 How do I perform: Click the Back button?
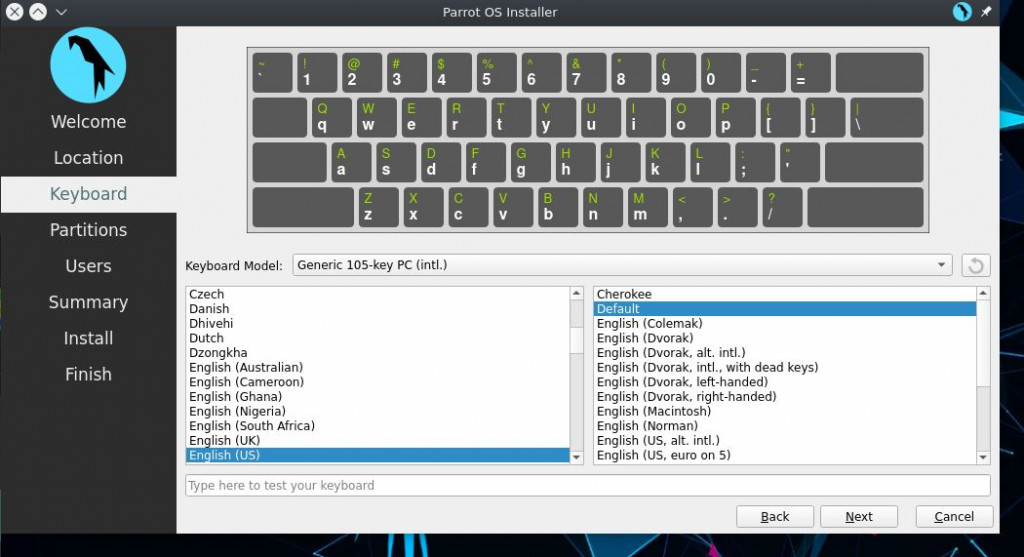tap(775, 517)
